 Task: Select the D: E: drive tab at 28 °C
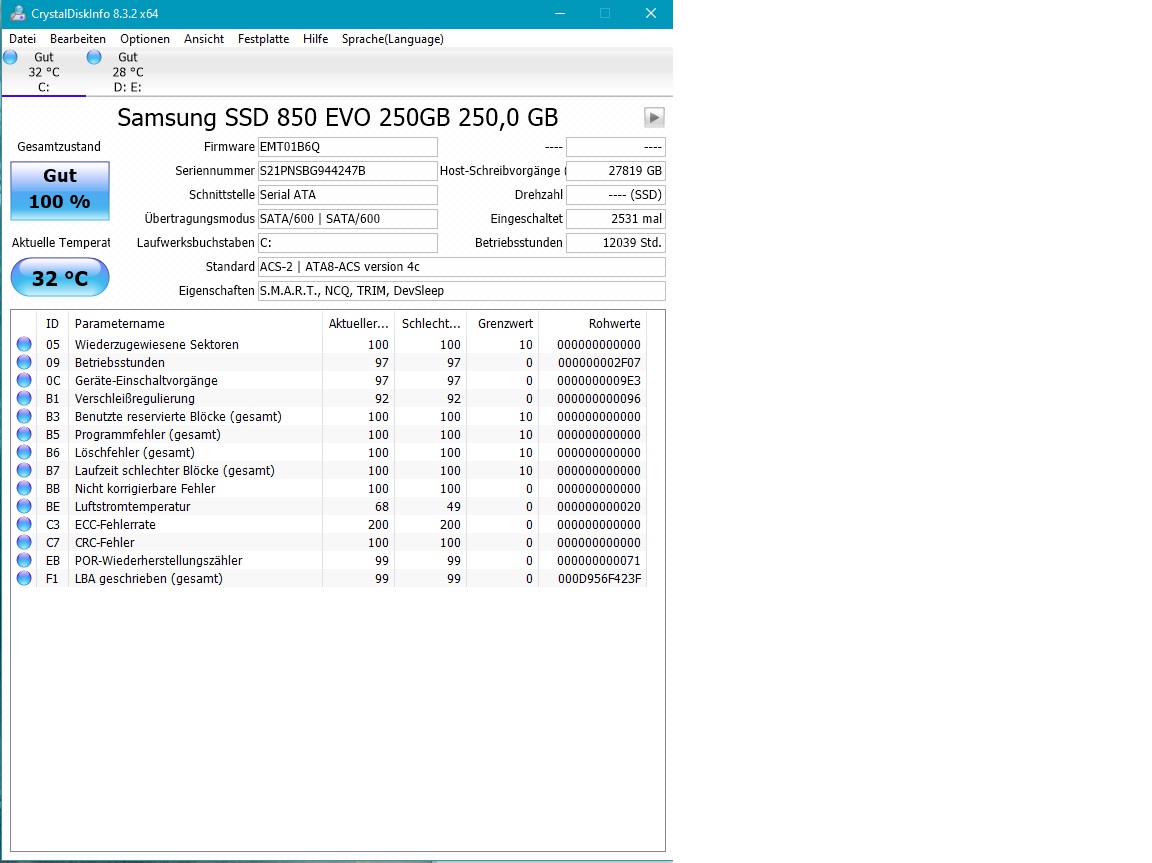pos(128,72)
